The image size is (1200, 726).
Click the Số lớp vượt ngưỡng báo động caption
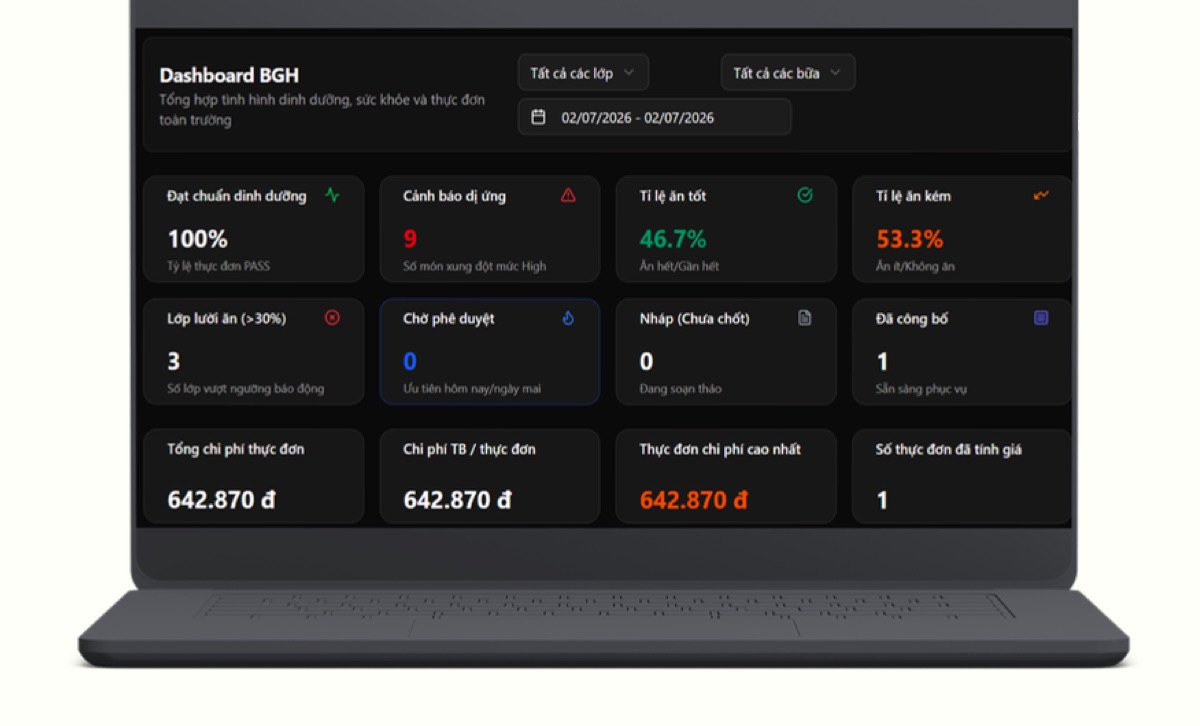coord(245,389)
